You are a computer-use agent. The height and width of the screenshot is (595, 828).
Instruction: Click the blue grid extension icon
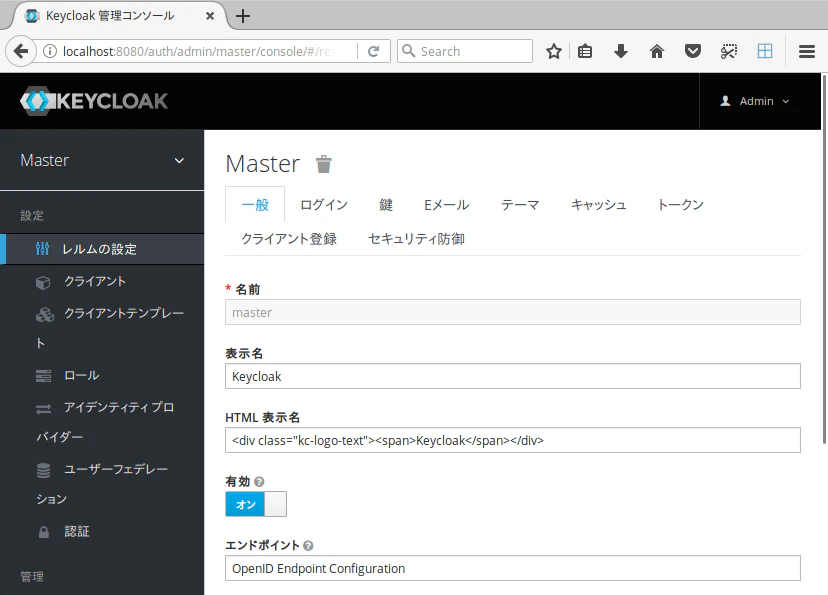pos(765,51)
